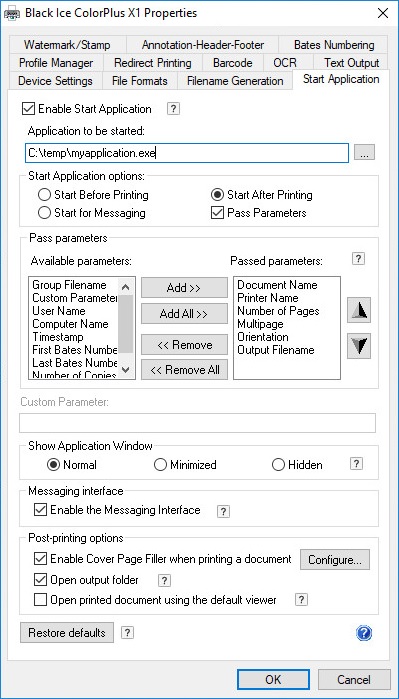This screenshot has height=699, width=399.
Task: Click the move-up arrow for passed parameters
Action: 359,311
